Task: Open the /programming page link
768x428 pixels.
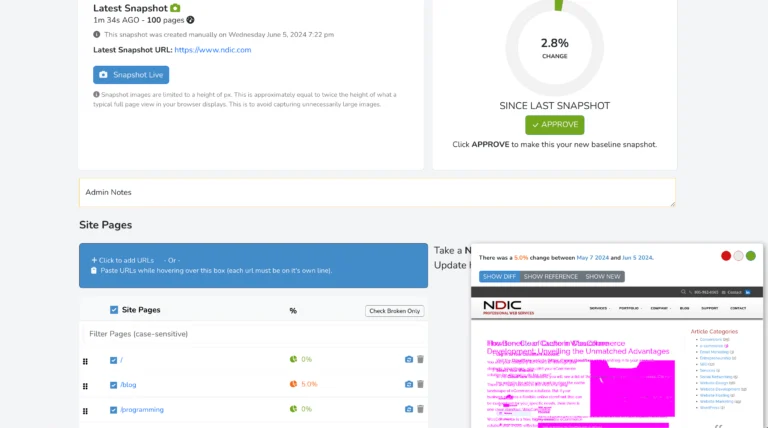Action: pos(142,410)
